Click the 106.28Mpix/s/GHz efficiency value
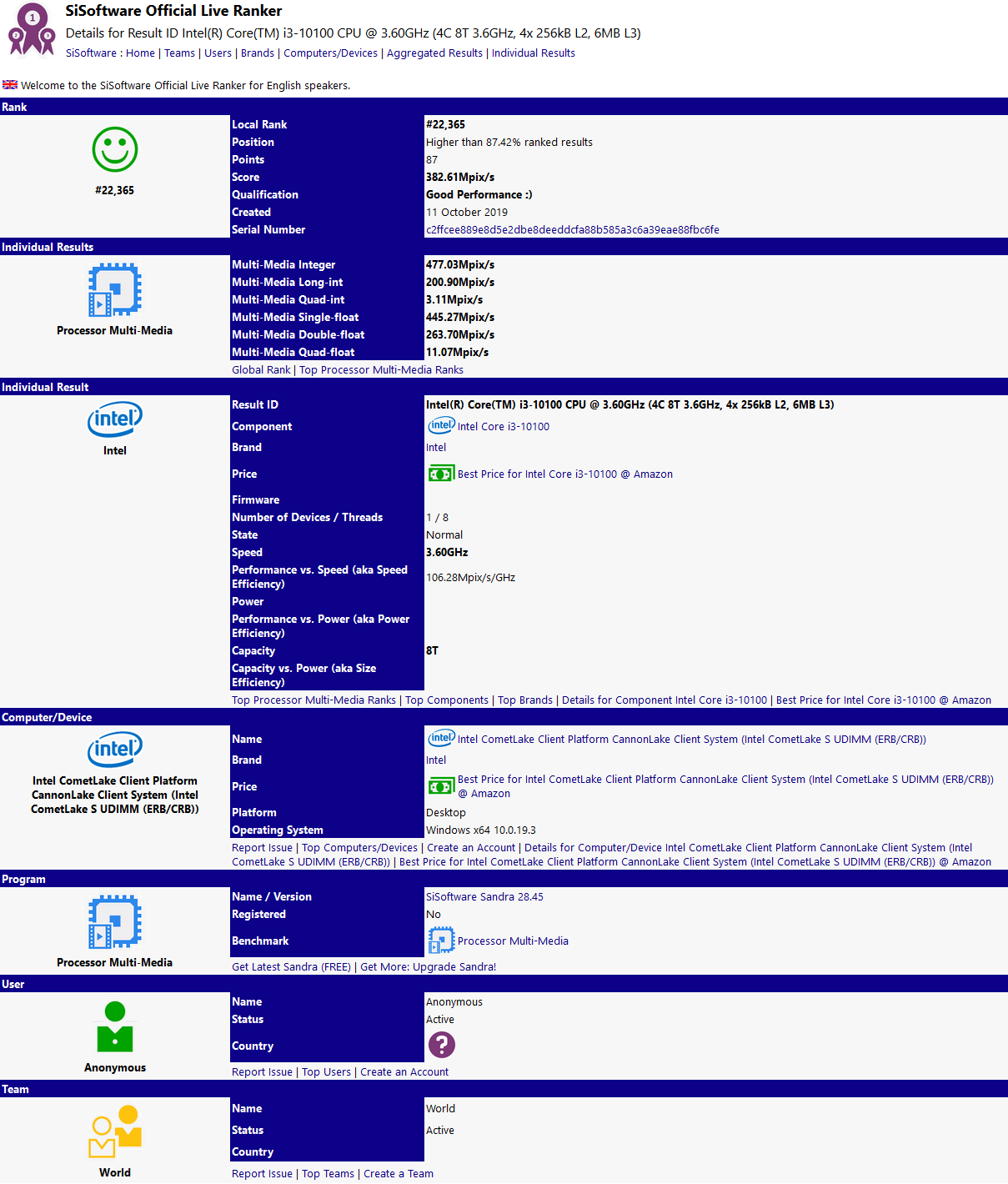1008x1184 pixels. click(x=470, y=578)
